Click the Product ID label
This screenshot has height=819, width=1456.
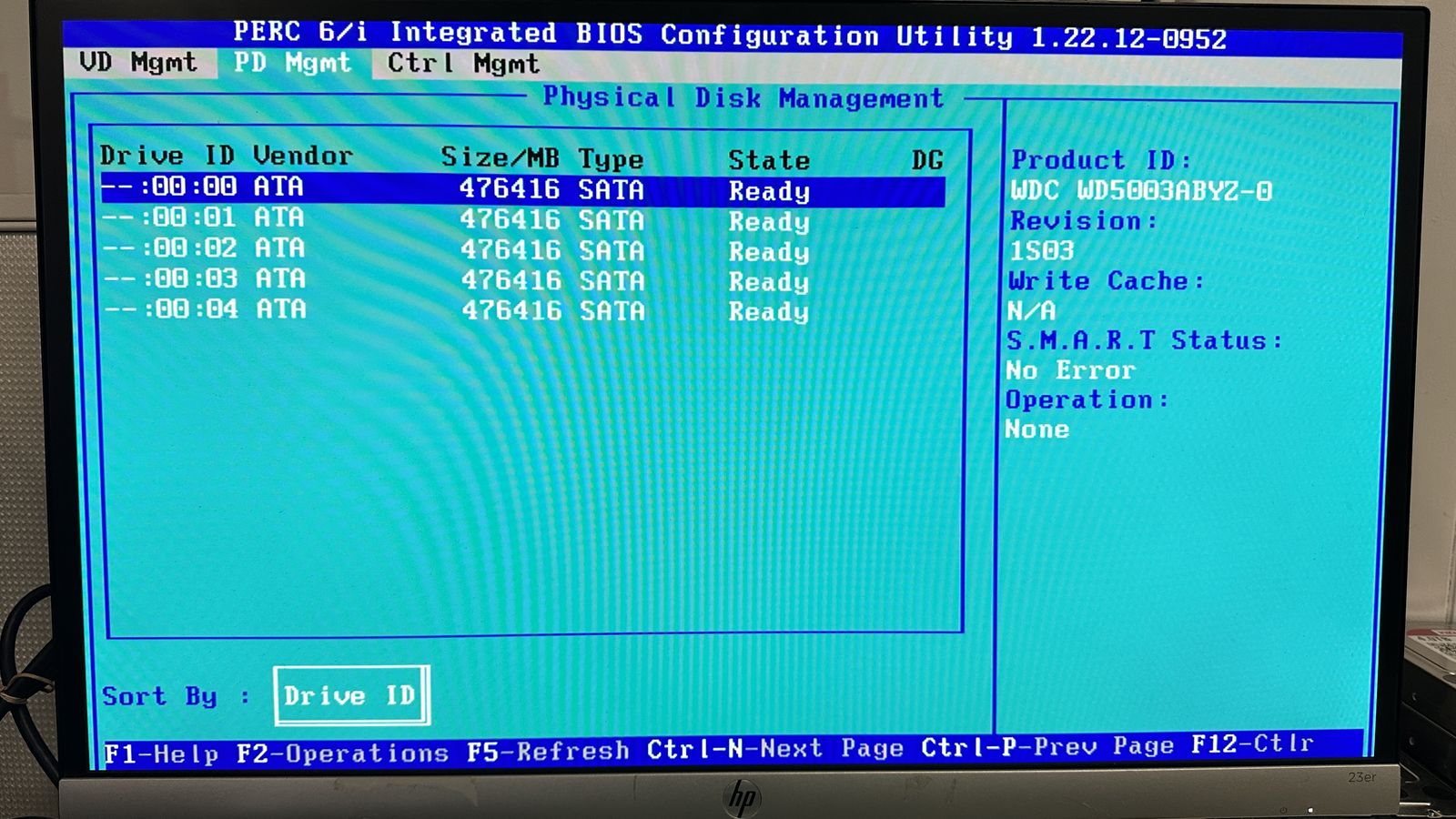pyautogui.click(x=1101, y=160)
